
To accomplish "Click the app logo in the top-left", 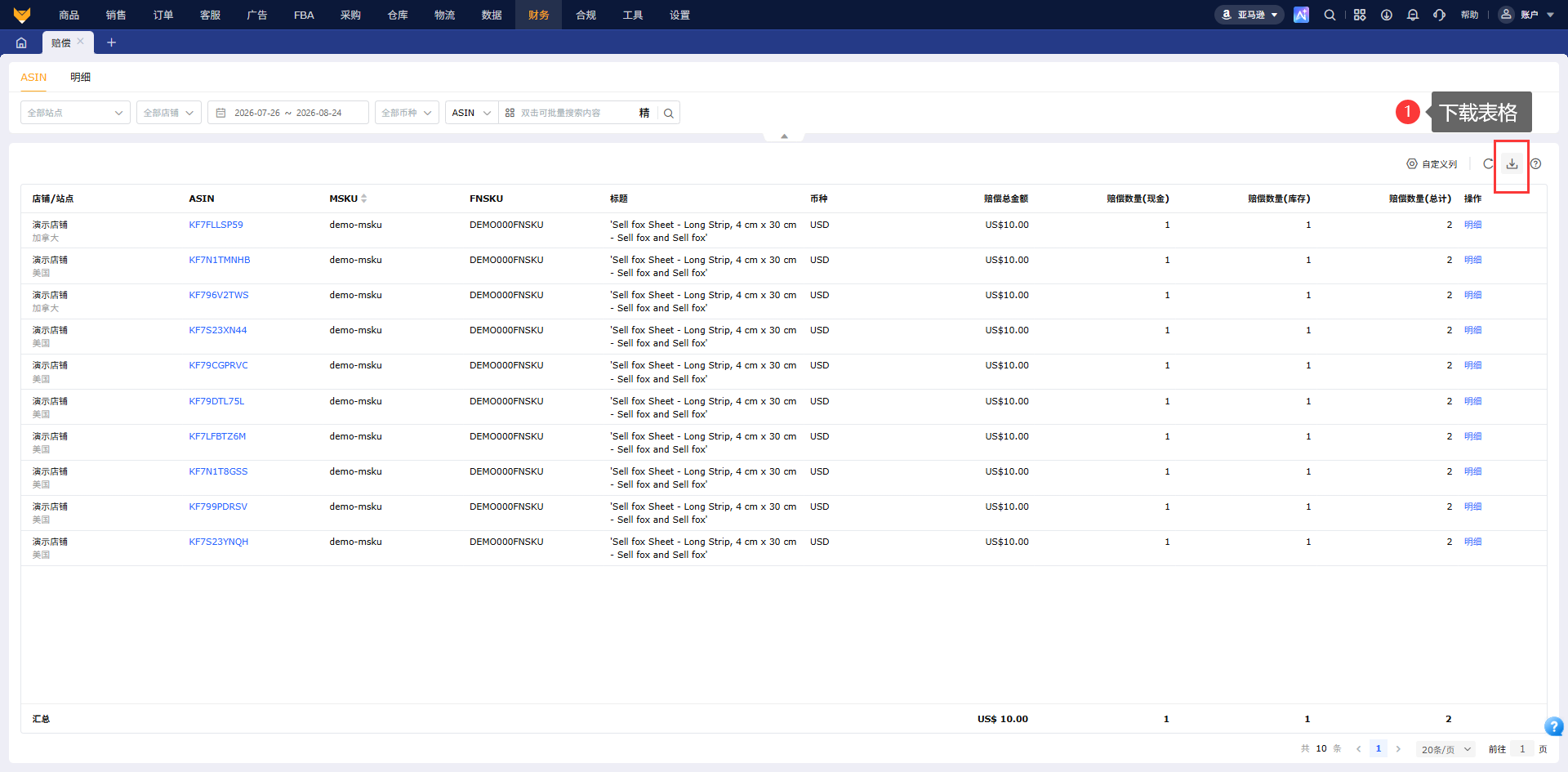I will pyautogui.click(x=22, y=15).
